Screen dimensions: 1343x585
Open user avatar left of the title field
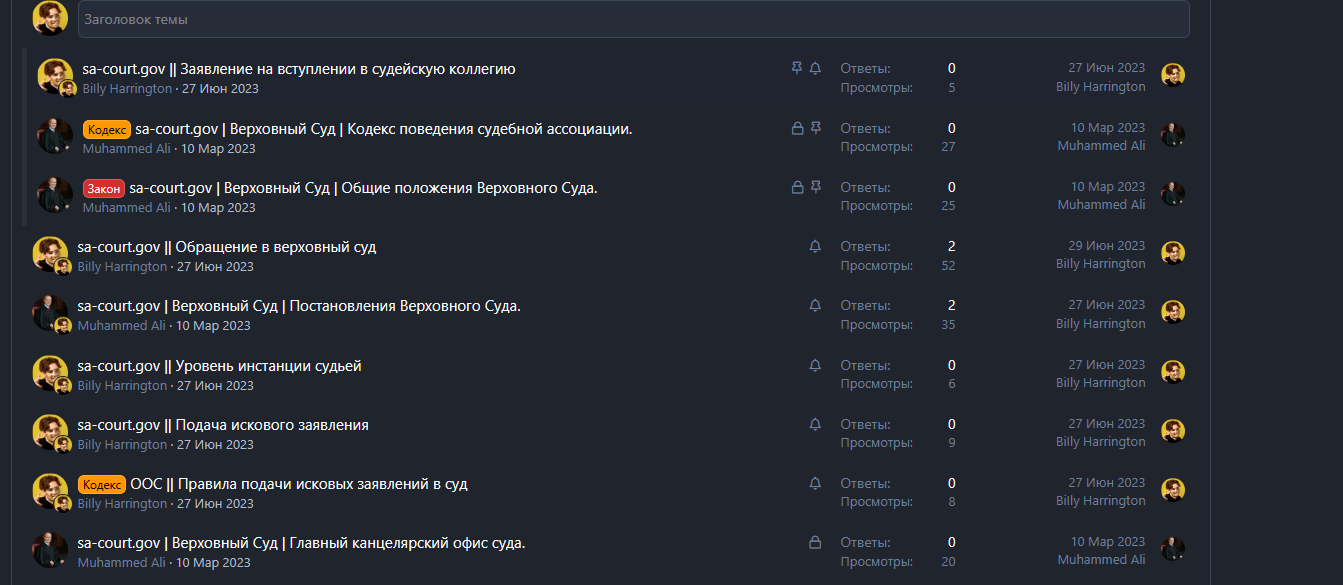(50, 18)
